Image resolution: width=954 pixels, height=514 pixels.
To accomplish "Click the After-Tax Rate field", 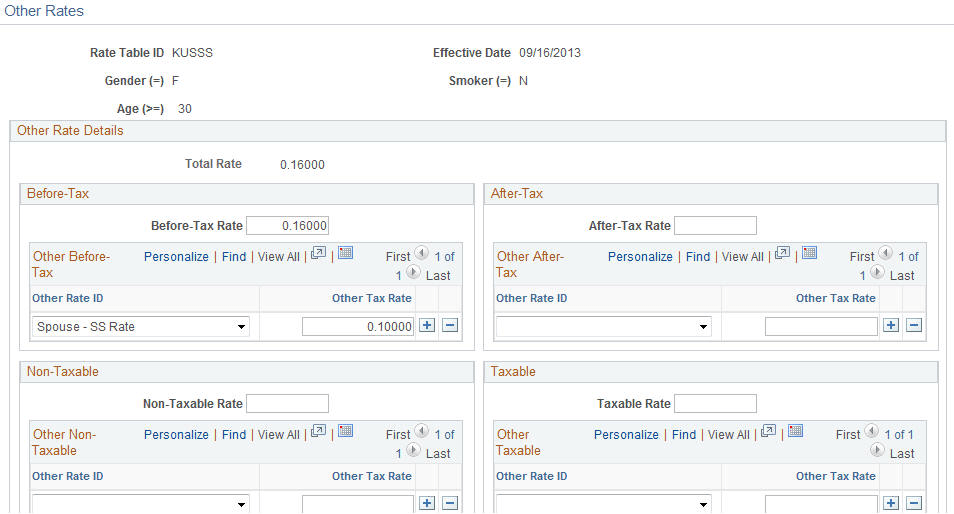I will 716,226.
